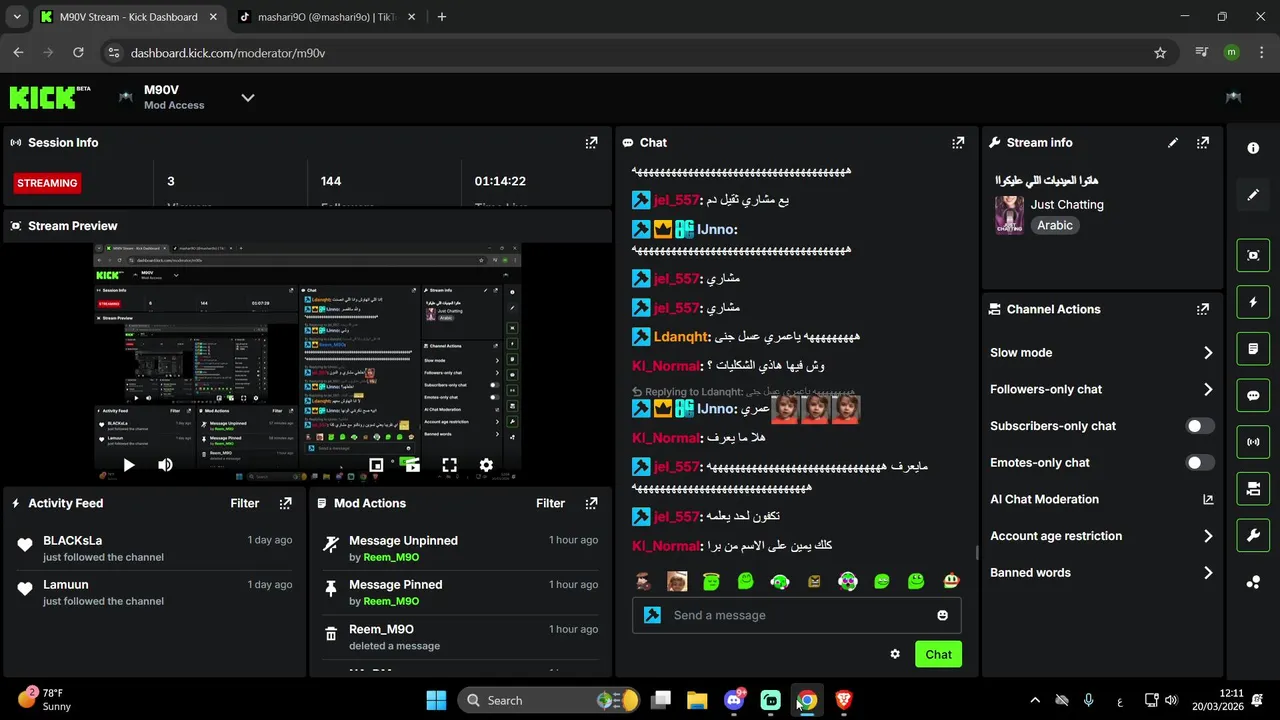The height and width of the screenshot is (720, 1280).
Task: Switch to the mashari9O TikTok tab
Action: click(327, 17)
